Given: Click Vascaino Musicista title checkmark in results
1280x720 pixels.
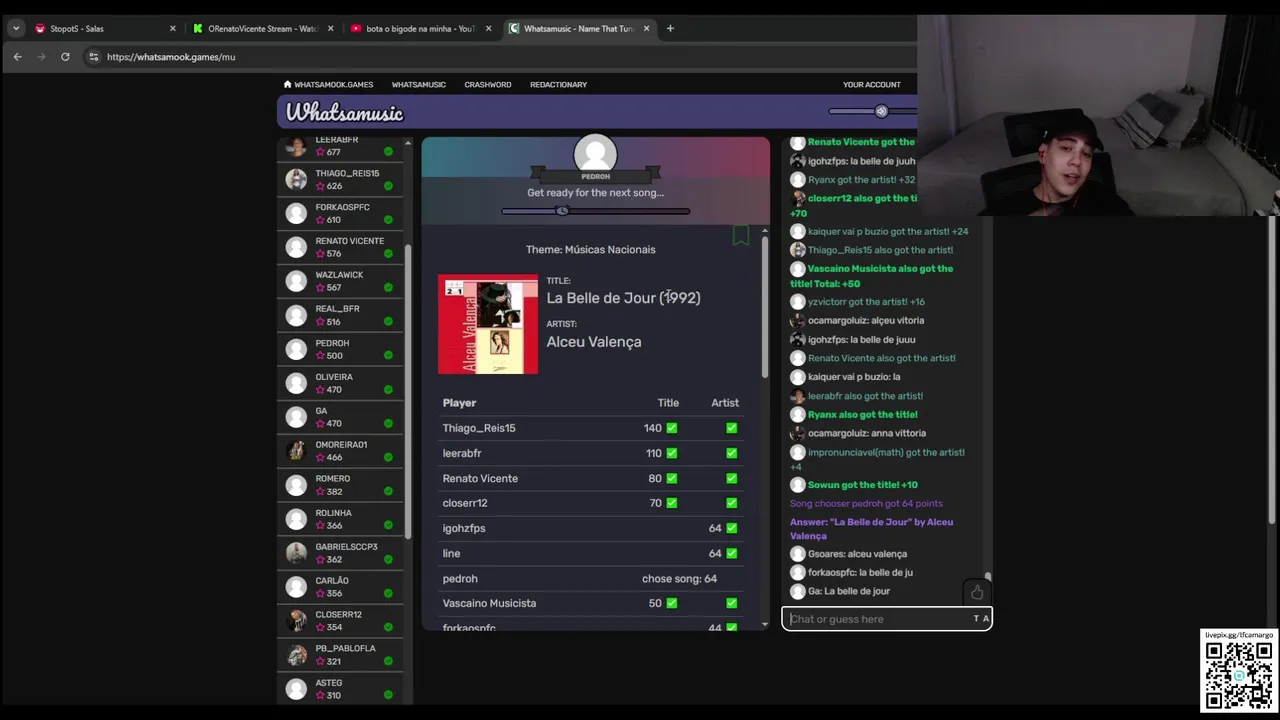Looking at the screenshot, I should coord(672,603).
